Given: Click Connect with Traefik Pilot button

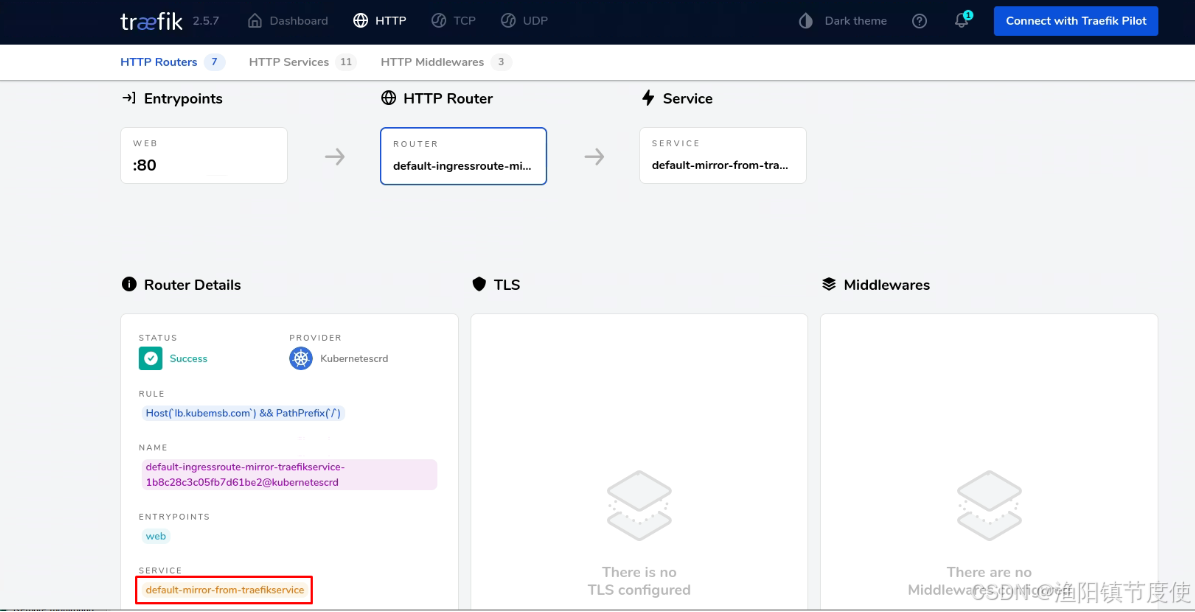Looking at the screenshot, I should (1075, 21).
